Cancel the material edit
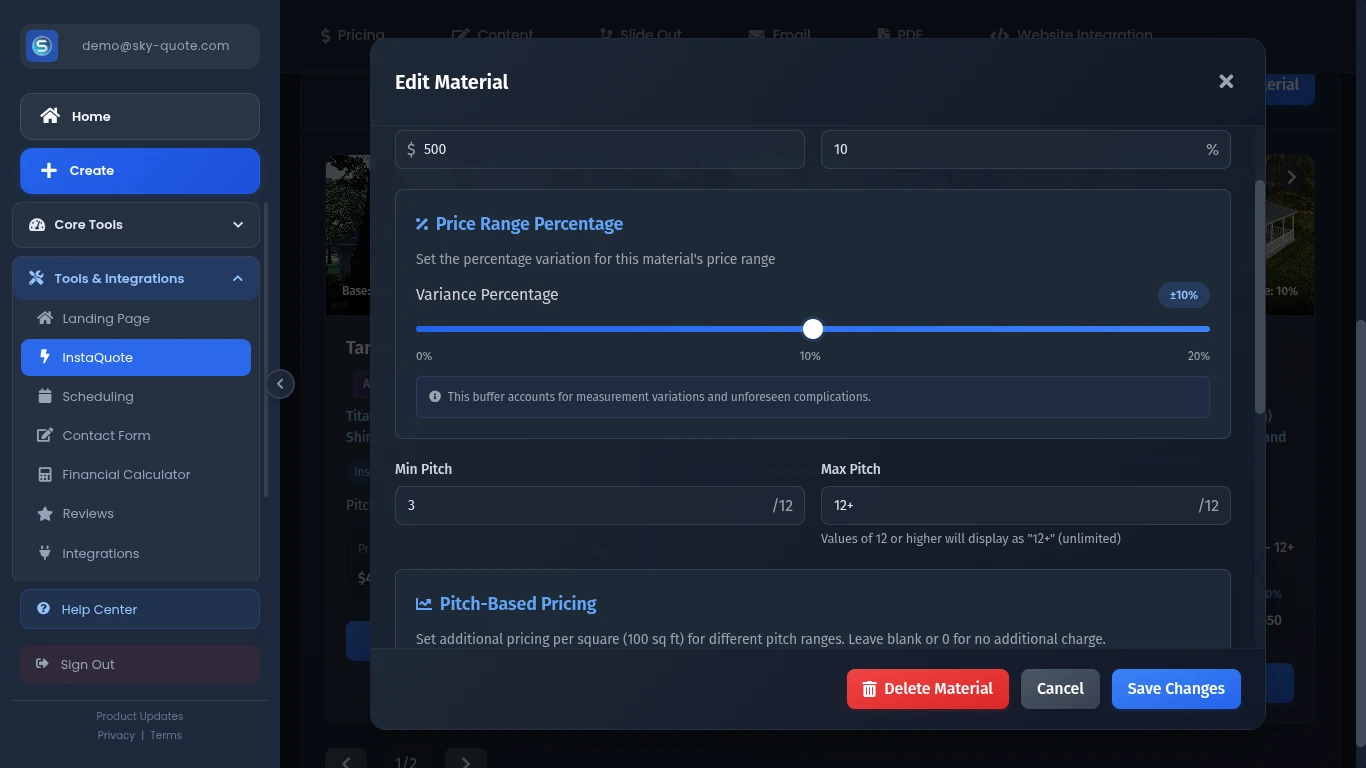This screenshot has height=768, width=1366. coord(1059,688)
